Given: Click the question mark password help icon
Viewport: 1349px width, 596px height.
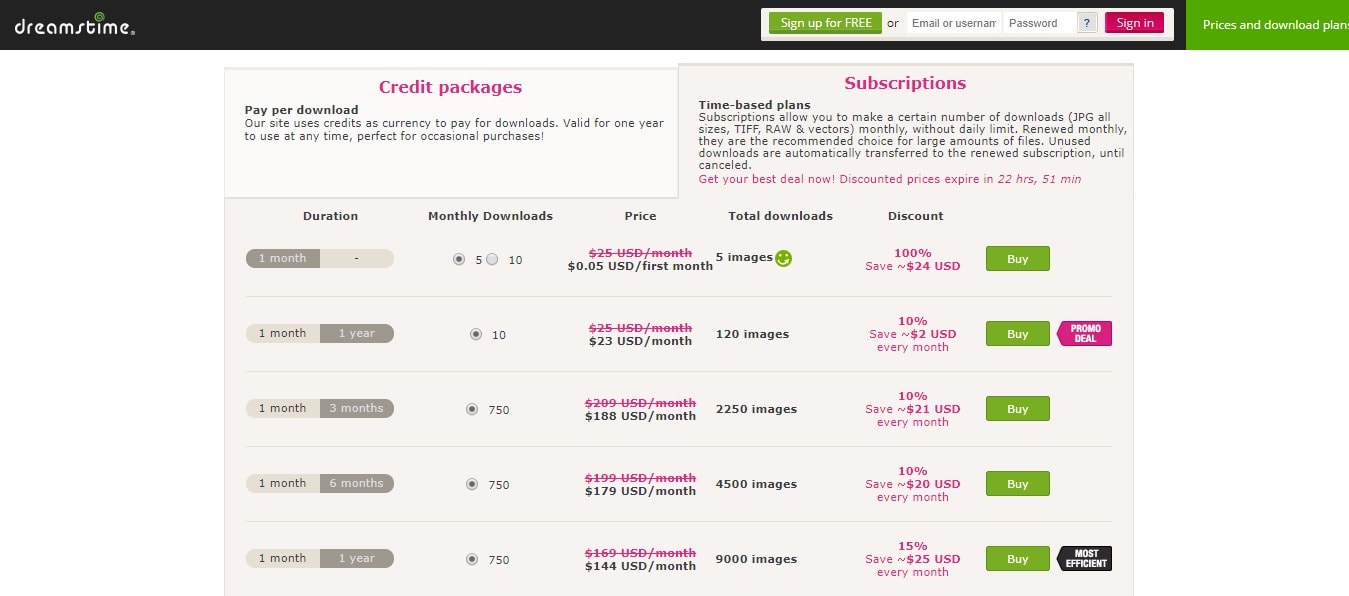Looking at the screenshot, I should 1088,23.
